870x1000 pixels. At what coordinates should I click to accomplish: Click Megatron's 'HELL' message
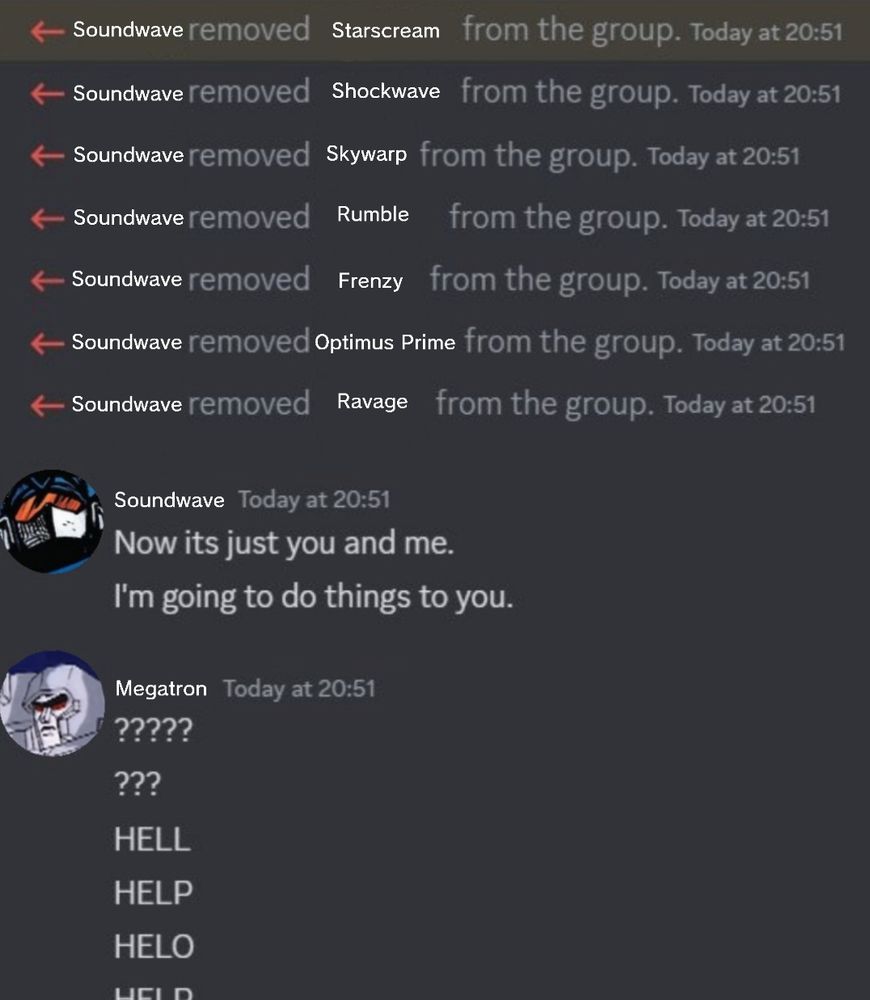tap(152, 839)
